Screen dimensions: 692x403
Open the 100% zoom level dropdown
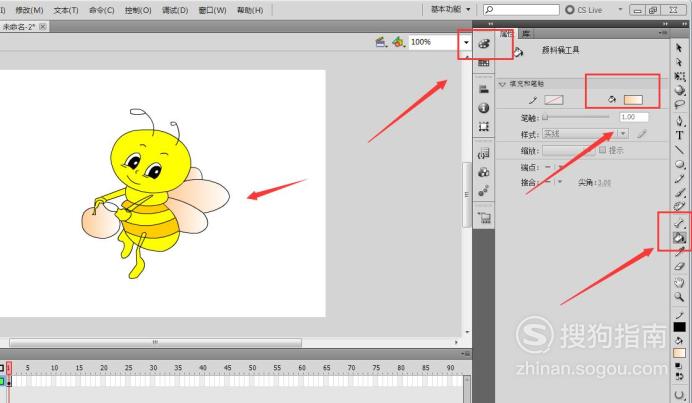click(x=466, y=42)
